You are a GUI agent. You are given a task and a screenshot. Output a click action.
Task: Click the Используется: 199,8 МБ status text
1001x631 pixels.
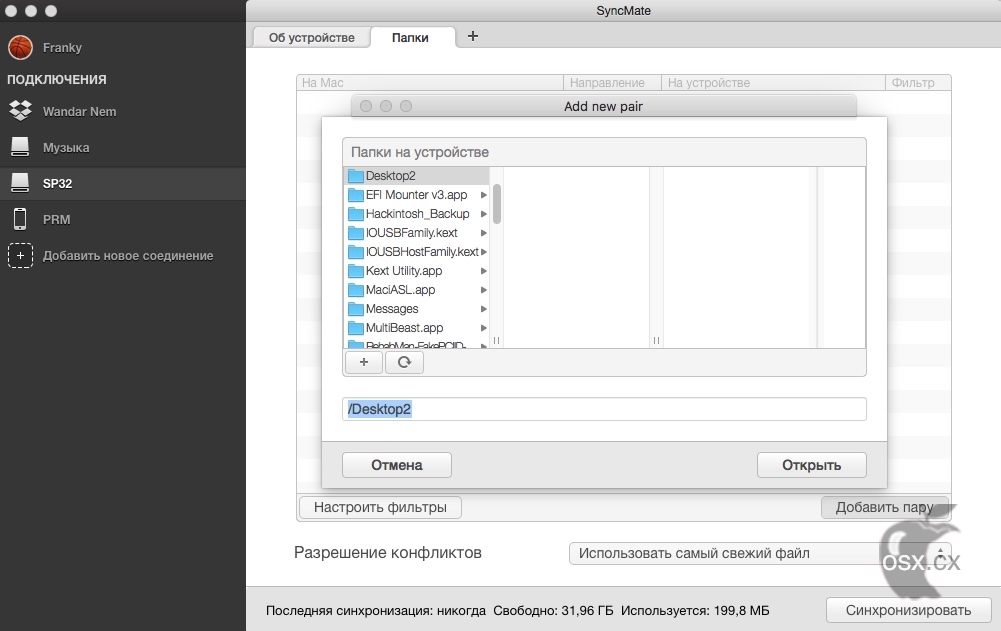tap(695, 611)
